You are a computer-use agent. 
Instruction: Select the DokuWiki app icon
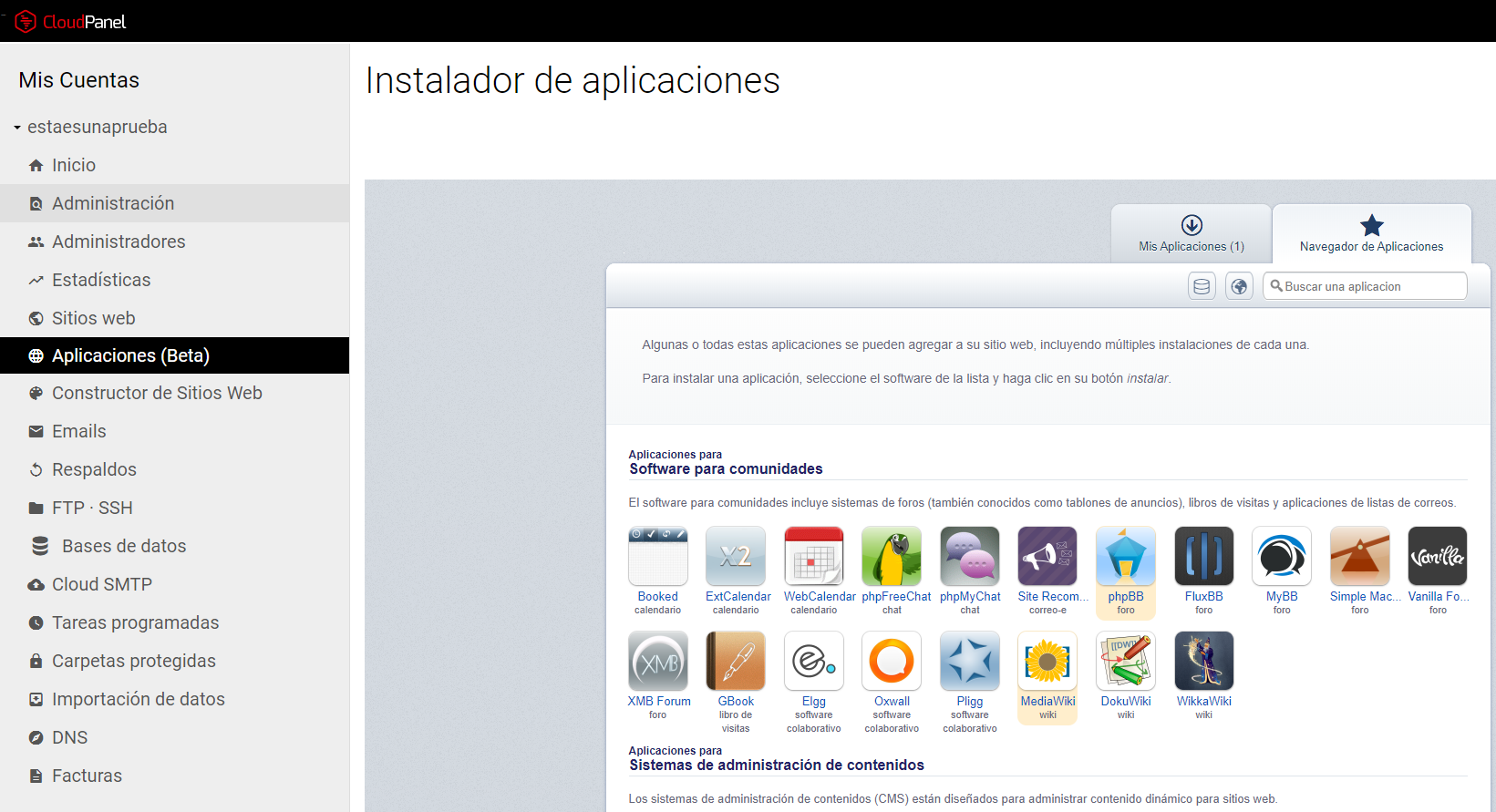1126,661
